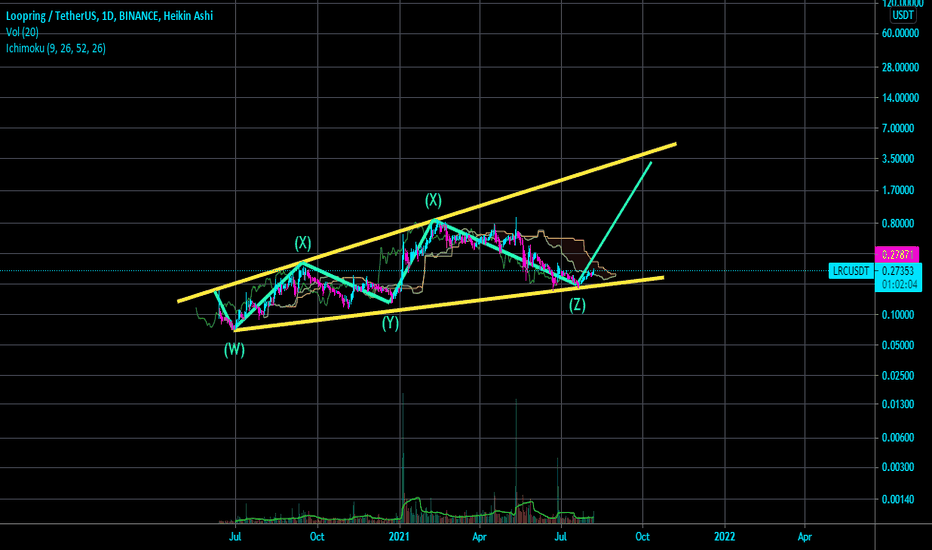Click the 28.00000 price axis level
Screen dimensions: 932x550
[x=900, y=67]
